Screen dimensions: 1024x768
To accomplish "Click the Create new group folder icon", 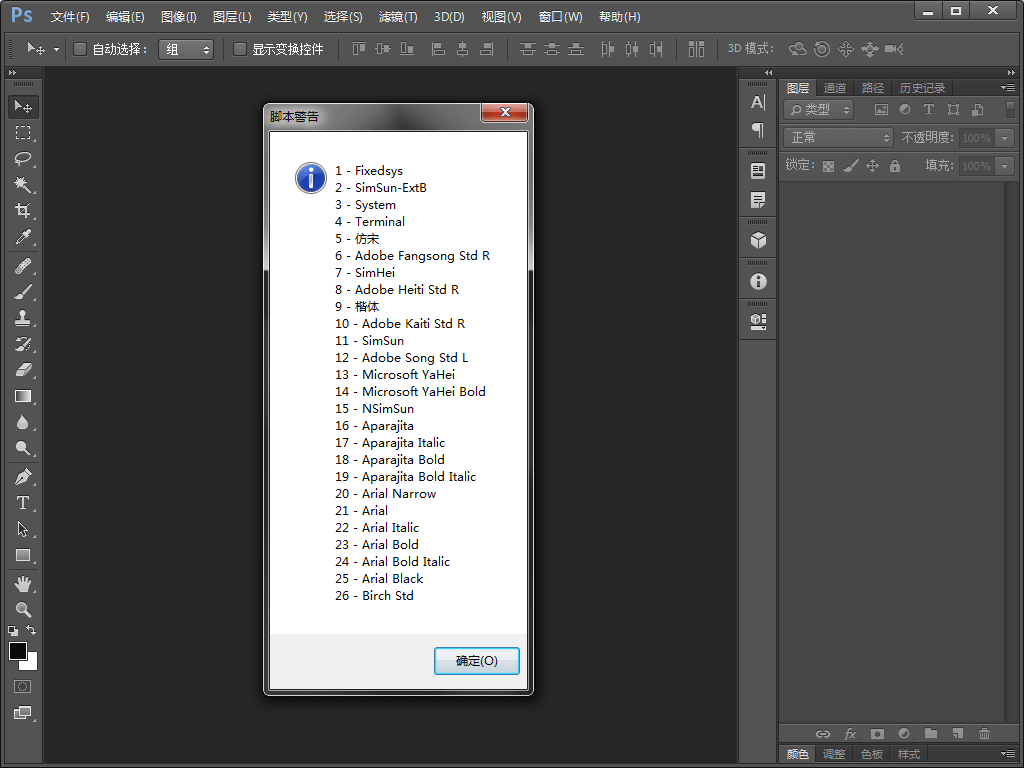I will (931, 734).
